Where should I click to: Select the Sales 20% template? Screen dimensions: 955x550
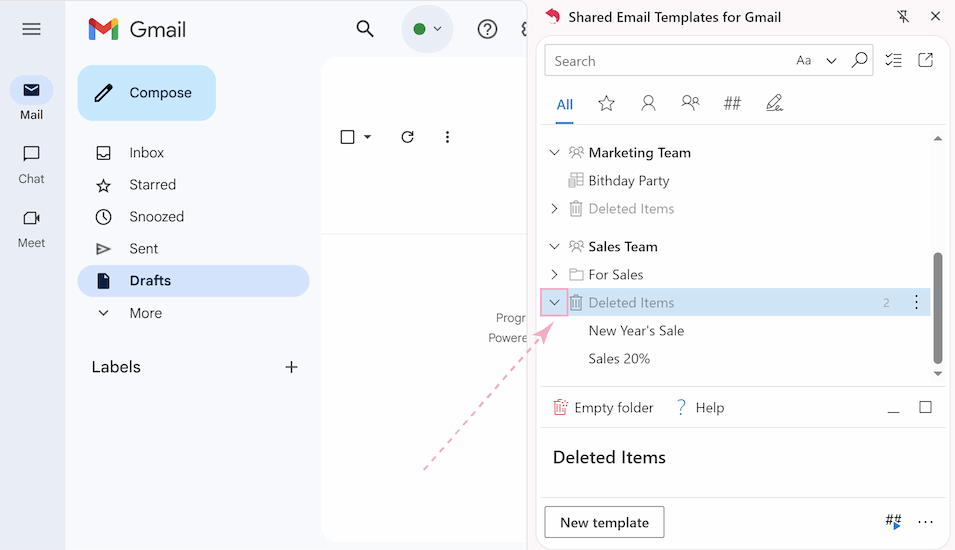pyautogui.click(x=736, y=359)
